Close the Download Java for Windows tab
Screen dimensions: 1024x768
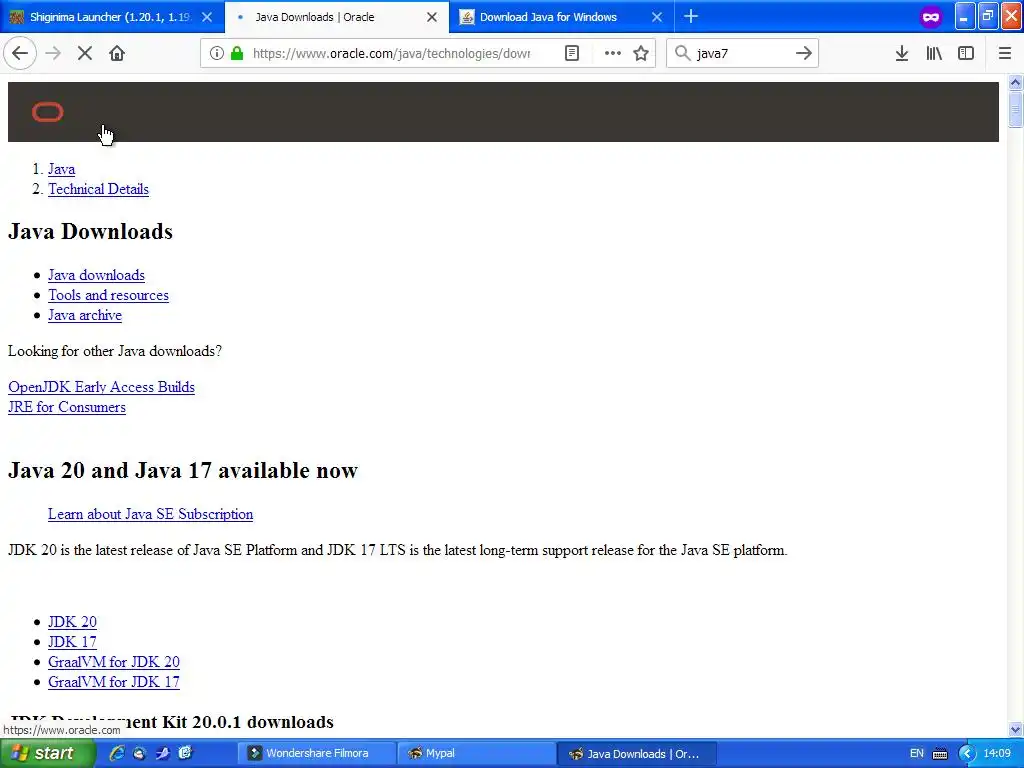[657, 17]
